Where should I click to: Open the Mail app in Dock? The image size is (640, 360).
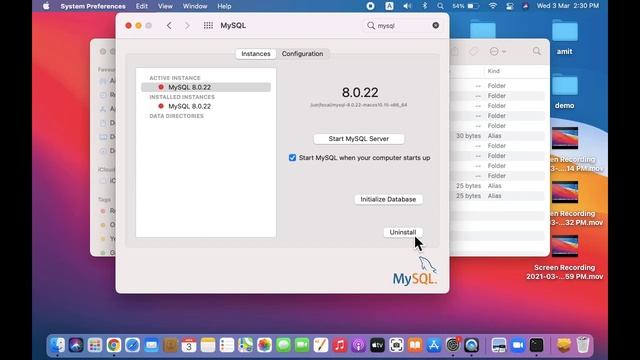point(151,345)
